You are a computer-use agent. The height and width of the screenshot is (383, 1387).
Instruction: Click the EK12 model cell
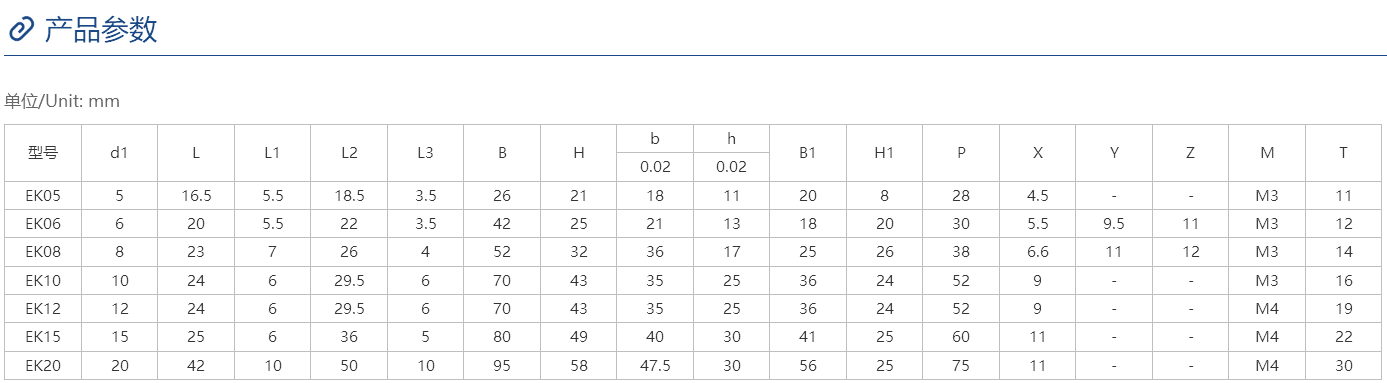(43, 309)
